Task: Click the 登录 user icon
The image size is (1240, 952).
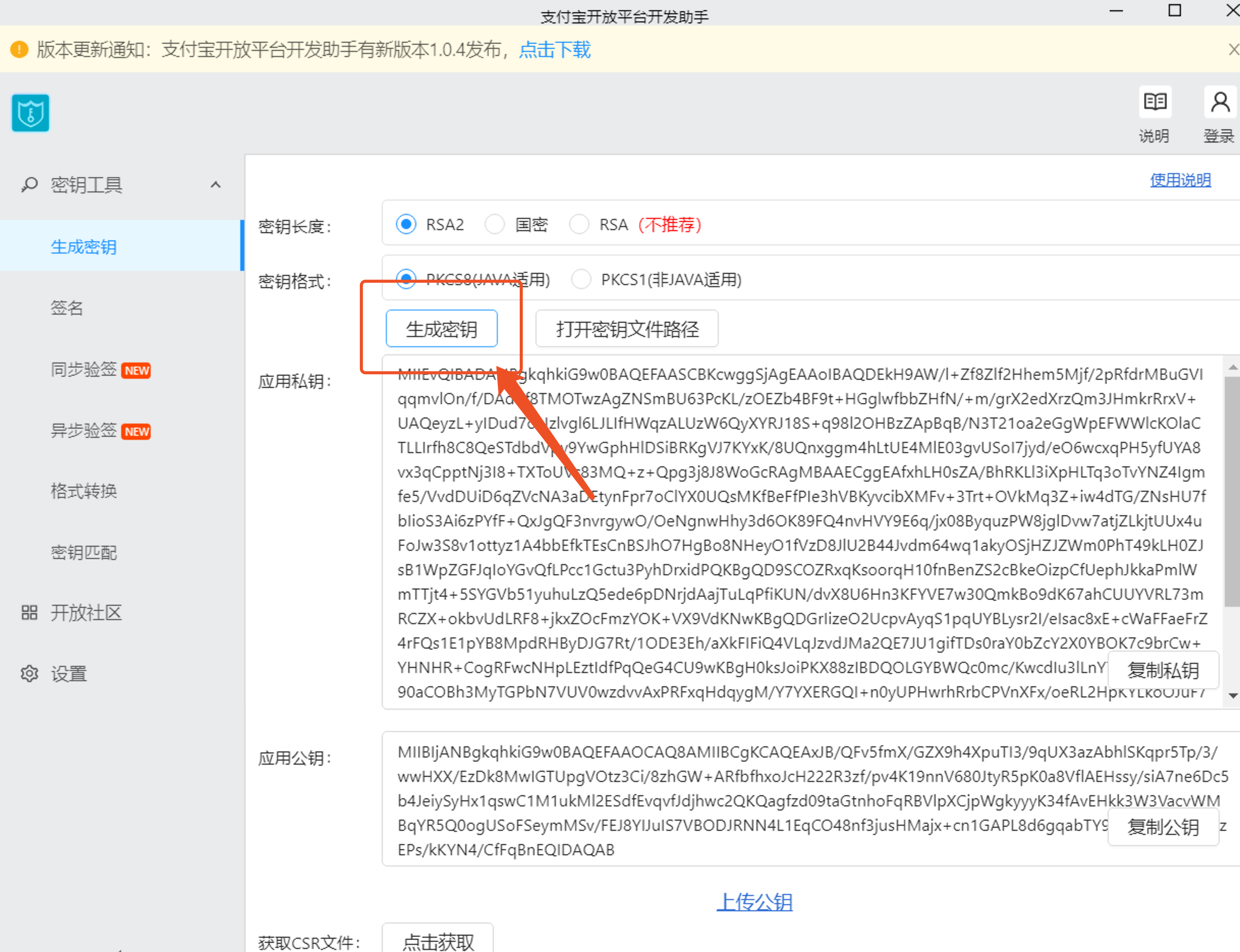Action: point(1220,102)
